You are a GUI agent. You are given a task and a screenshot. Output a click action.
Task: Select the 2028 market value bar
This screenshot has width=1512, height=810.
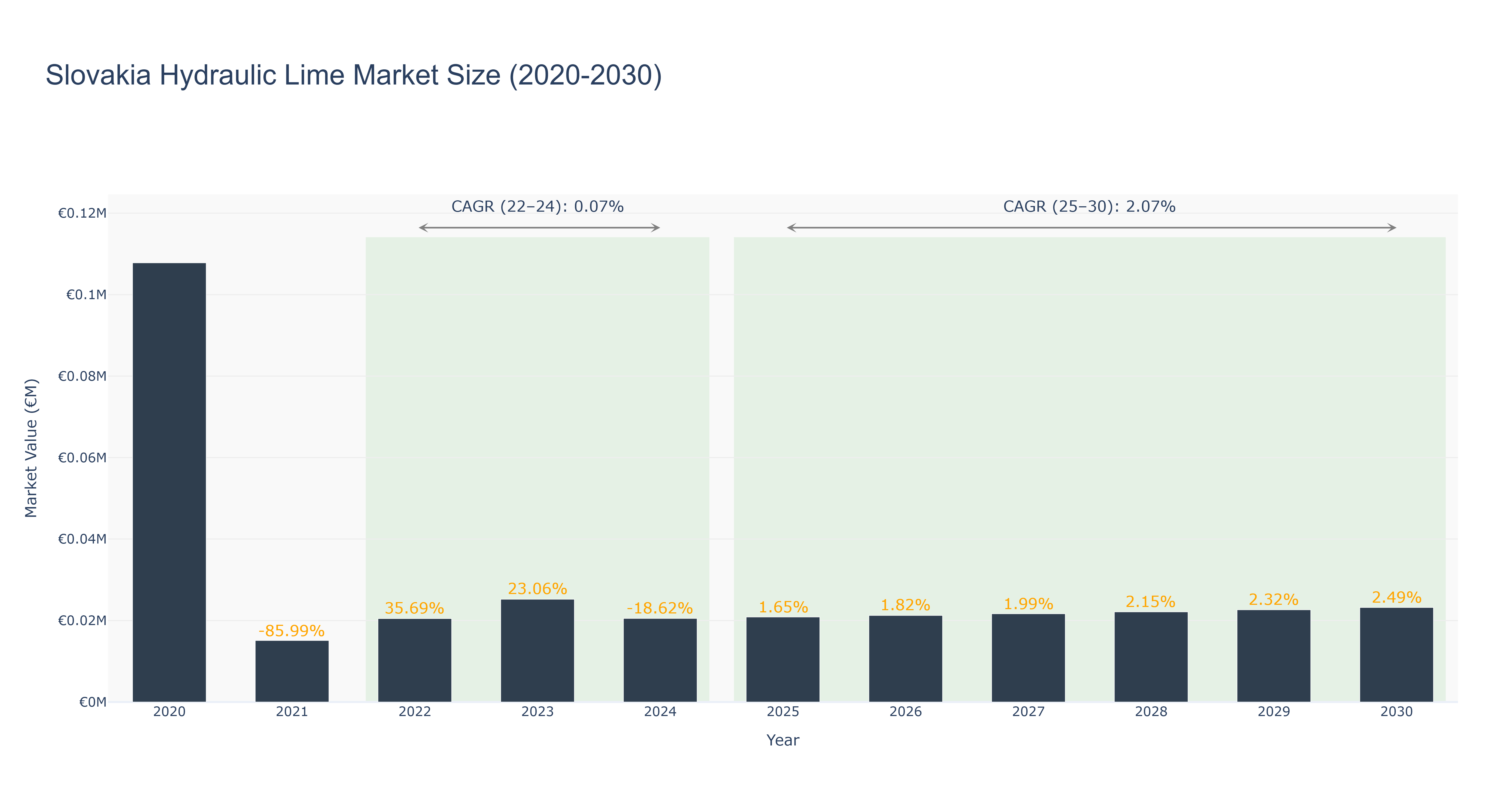(1150, 657)
